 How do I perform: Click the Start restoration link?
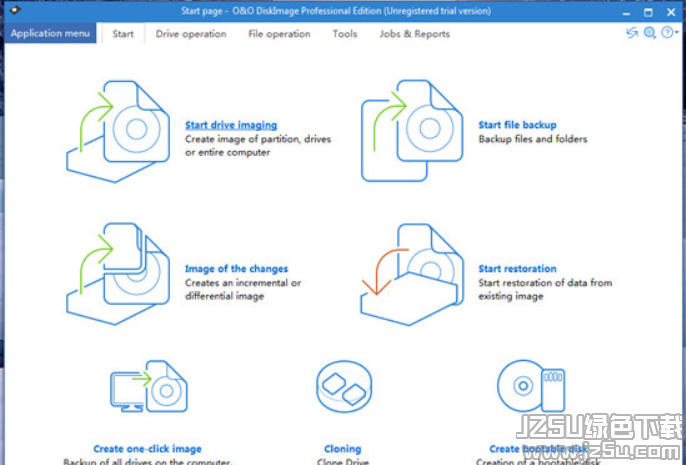(518, 269)
